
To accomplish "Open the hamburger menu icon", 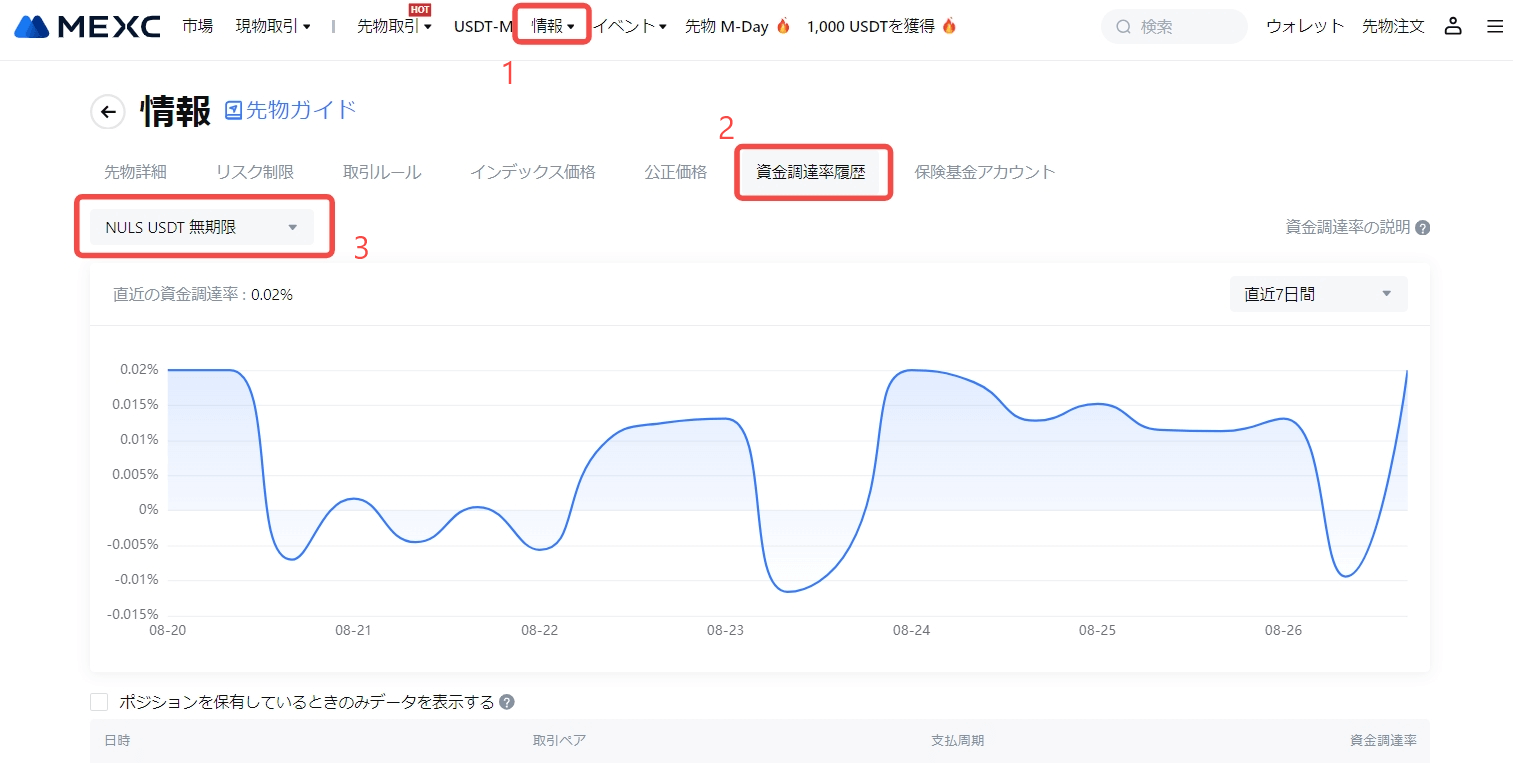I will (1494, 27).
